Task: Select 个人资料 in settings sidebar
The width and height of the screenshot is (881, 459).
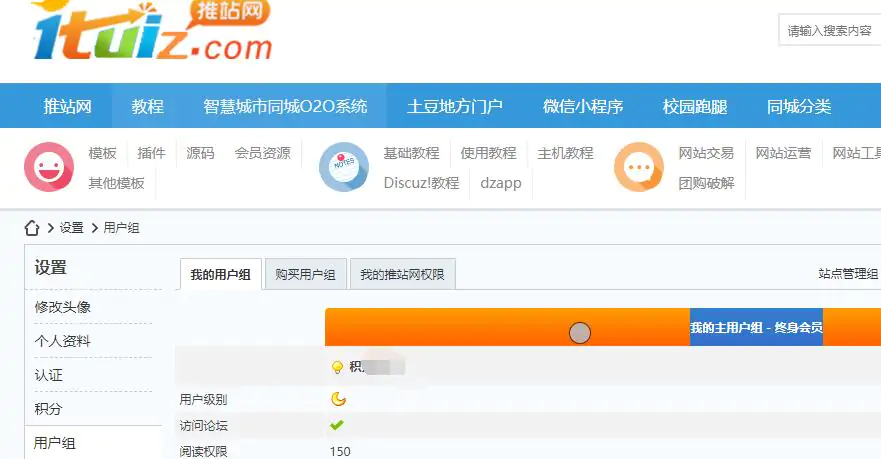Action: point(62,341)
